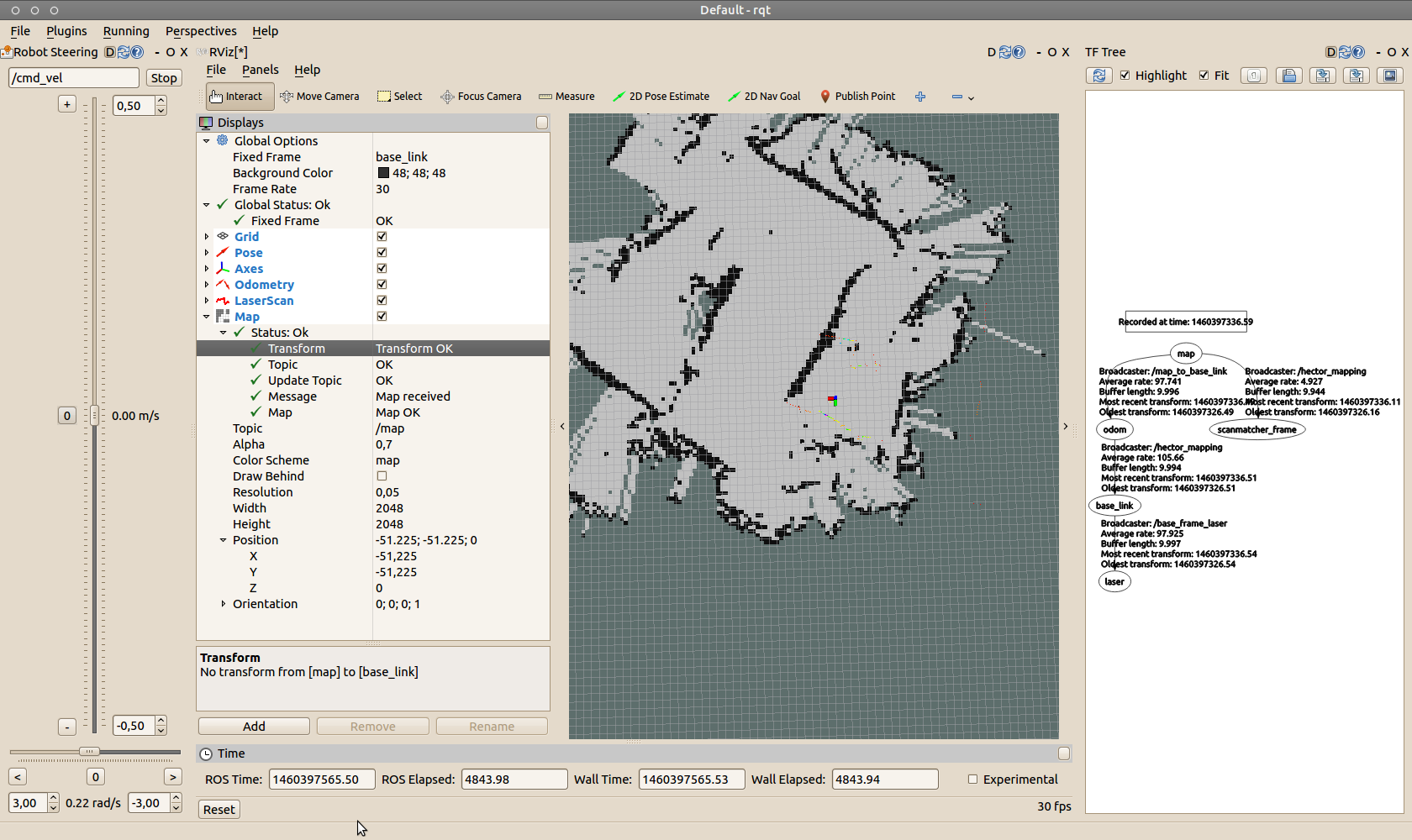Click the Focus Camera tool

pyautogui.click(x=481, y=97)
